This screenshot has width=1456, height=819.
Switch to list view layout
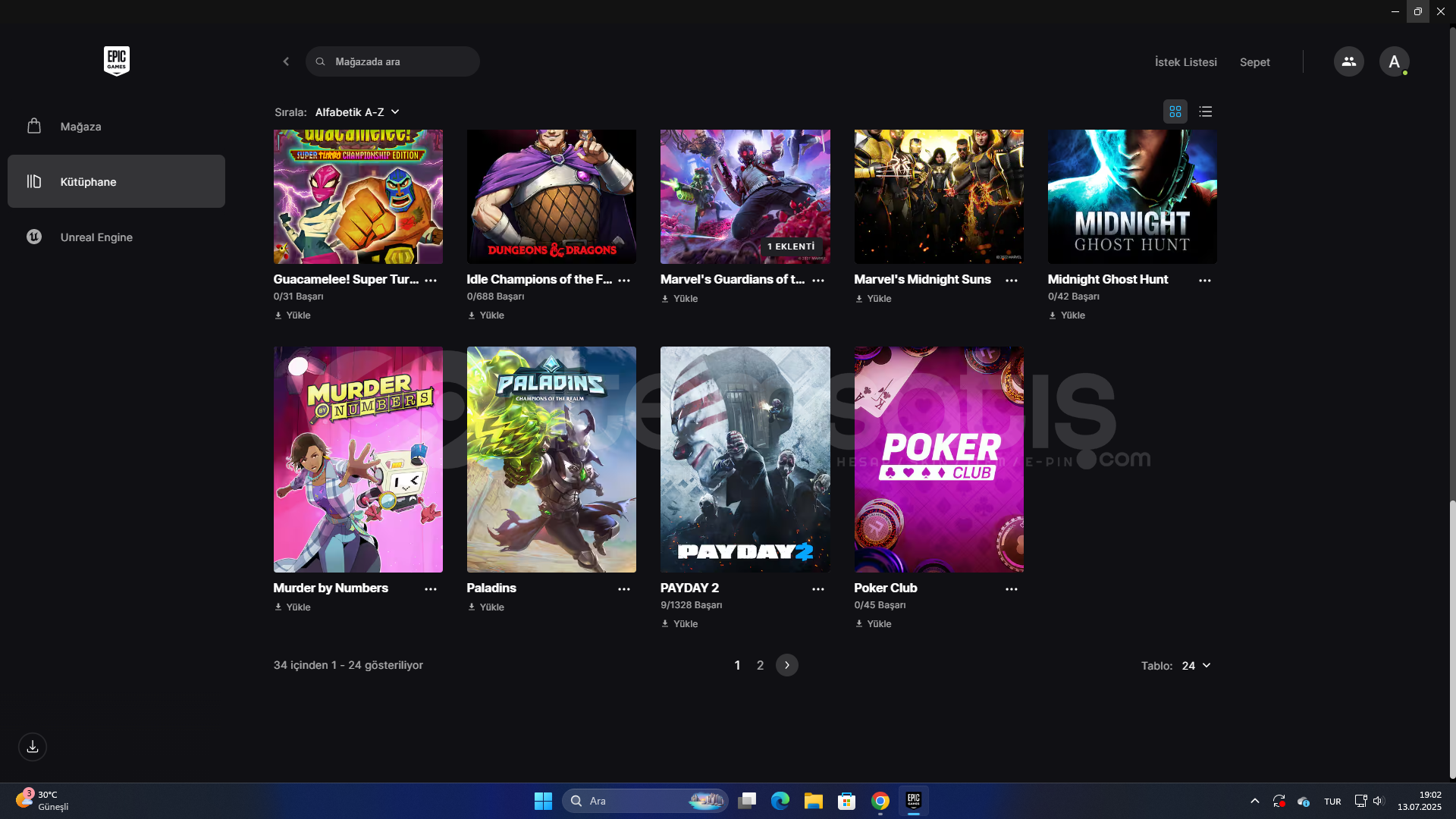click(1205, 111)
